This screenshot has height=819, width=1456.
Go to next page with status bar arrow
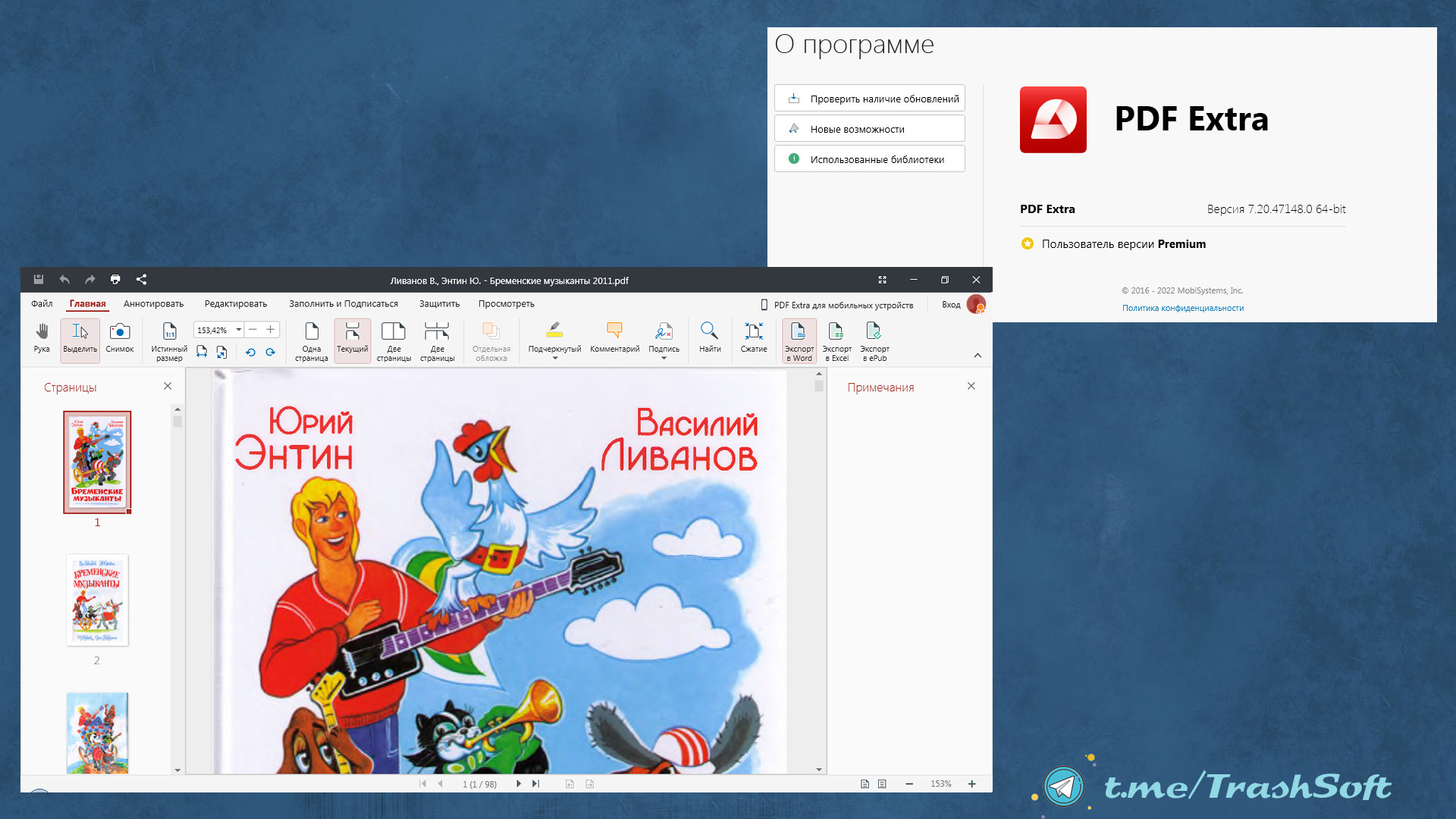[519, 783]
